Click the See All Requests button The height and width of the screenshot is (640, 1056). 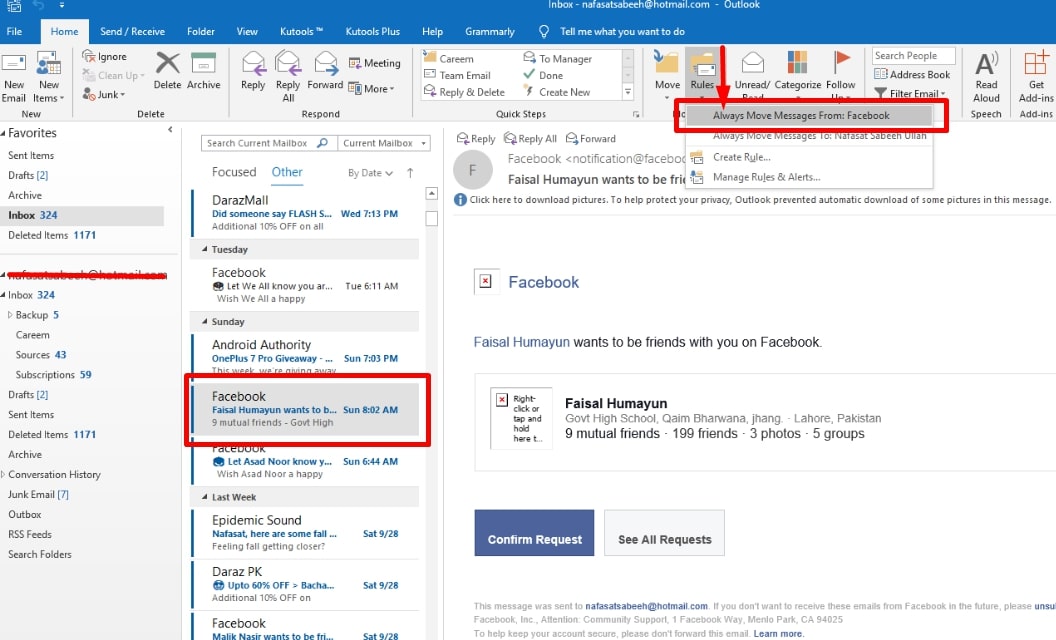pos(664,533)
